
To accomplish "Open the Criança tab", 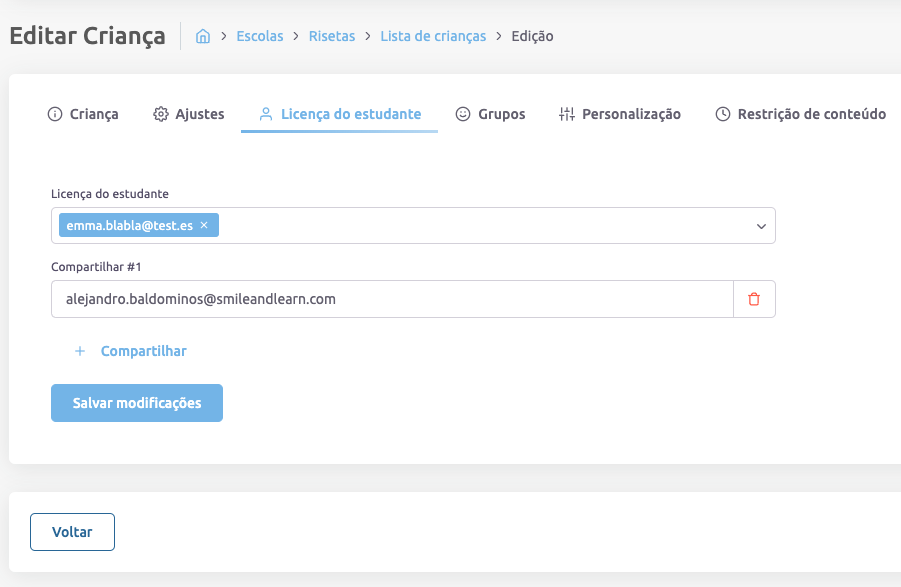I will click(94, 114).
